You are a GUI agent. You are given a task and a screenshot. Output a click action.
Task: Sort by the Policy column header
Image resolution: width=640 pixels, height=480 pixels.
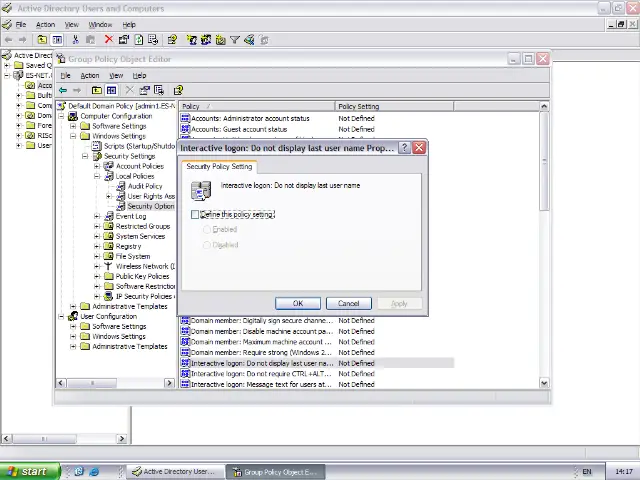pyautogui.click(x=257, y=106)
